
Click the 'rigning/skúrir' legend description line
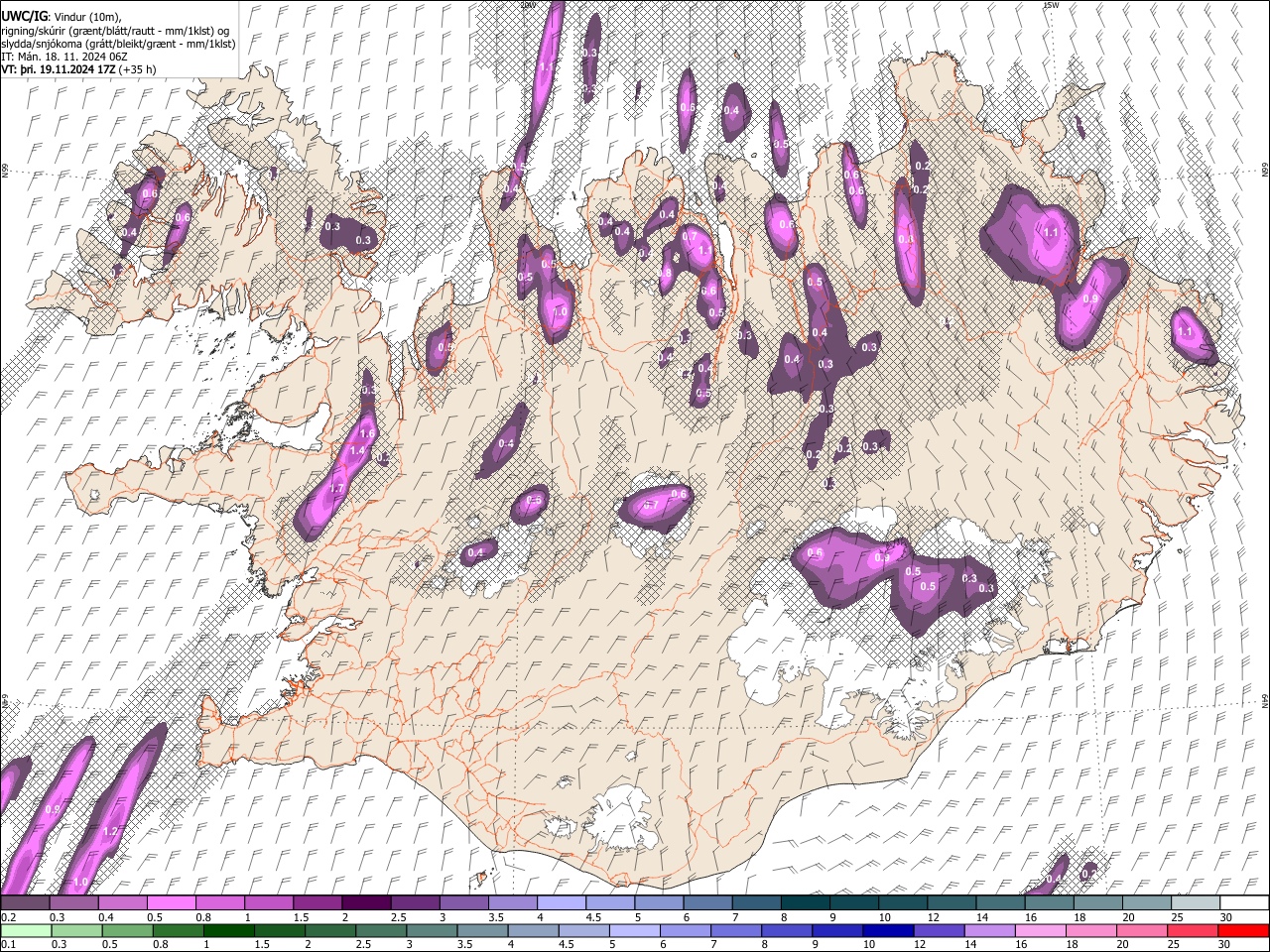pos(115,31)
